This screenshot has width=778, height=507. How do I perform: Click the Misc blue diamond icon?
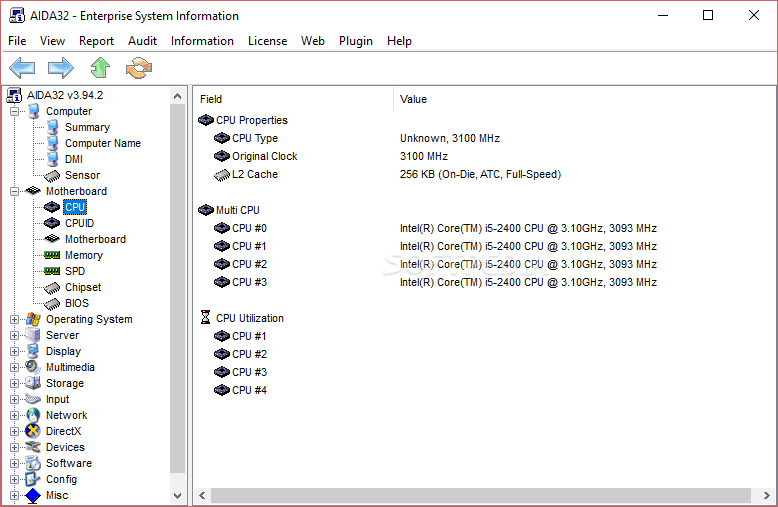click(x=33, y=495)
